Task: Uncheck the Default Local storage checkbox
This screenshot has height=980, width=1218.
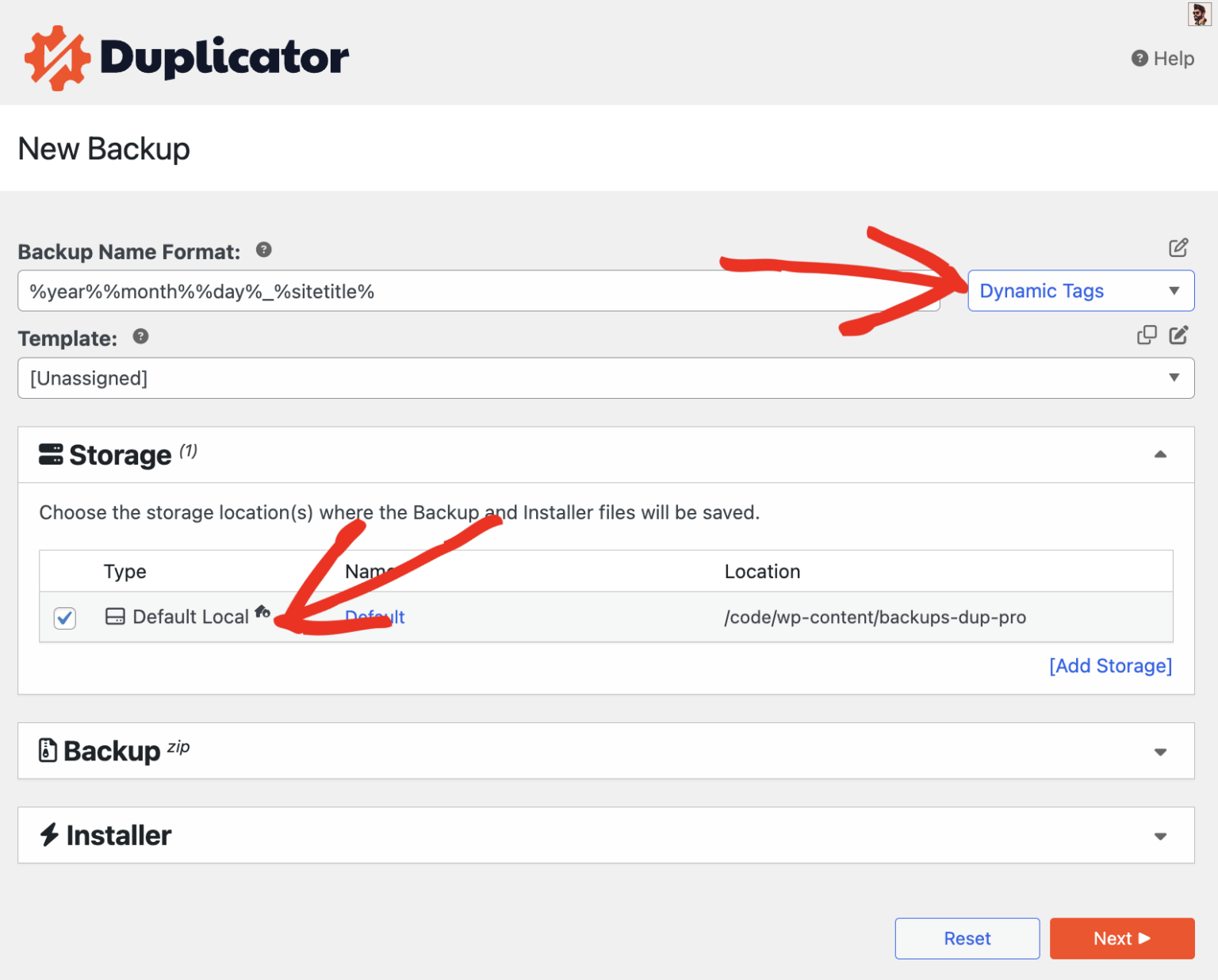Action: [64, 618]
